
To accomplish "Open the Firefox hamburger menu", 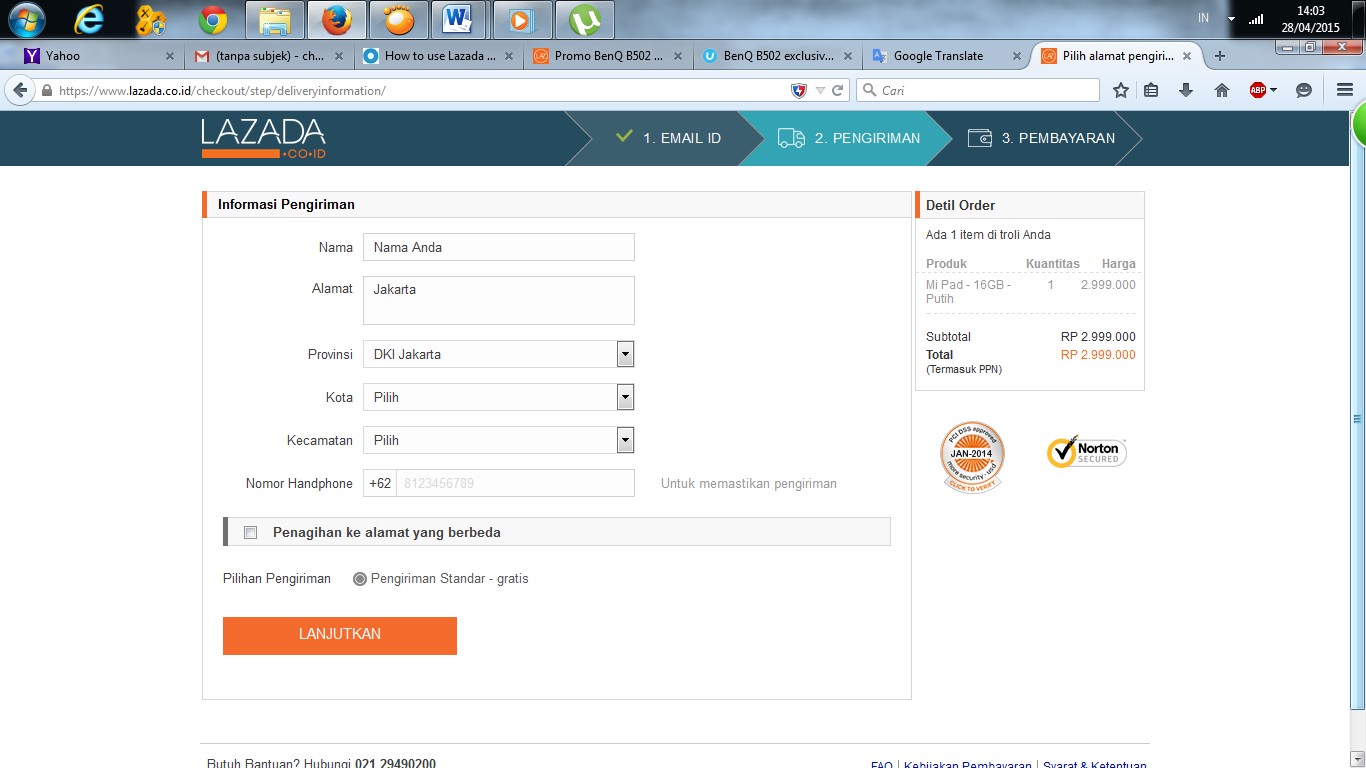I will point(1344,90).
